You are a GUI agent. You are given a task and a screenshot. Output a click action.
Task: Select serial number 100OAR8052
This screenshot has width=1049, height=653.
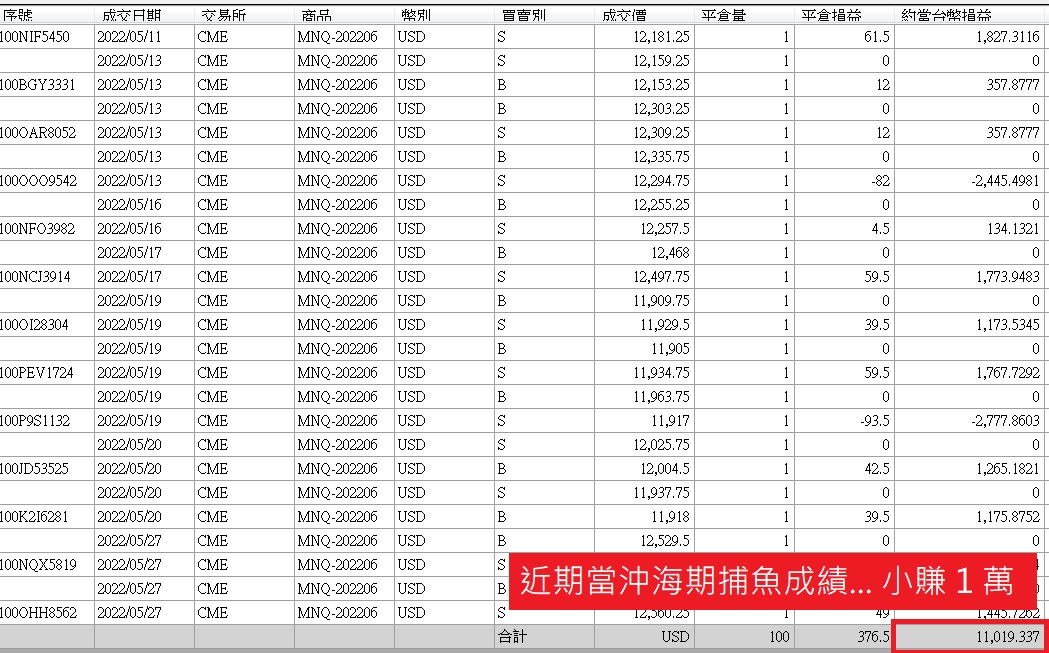(x=37, y=133)
